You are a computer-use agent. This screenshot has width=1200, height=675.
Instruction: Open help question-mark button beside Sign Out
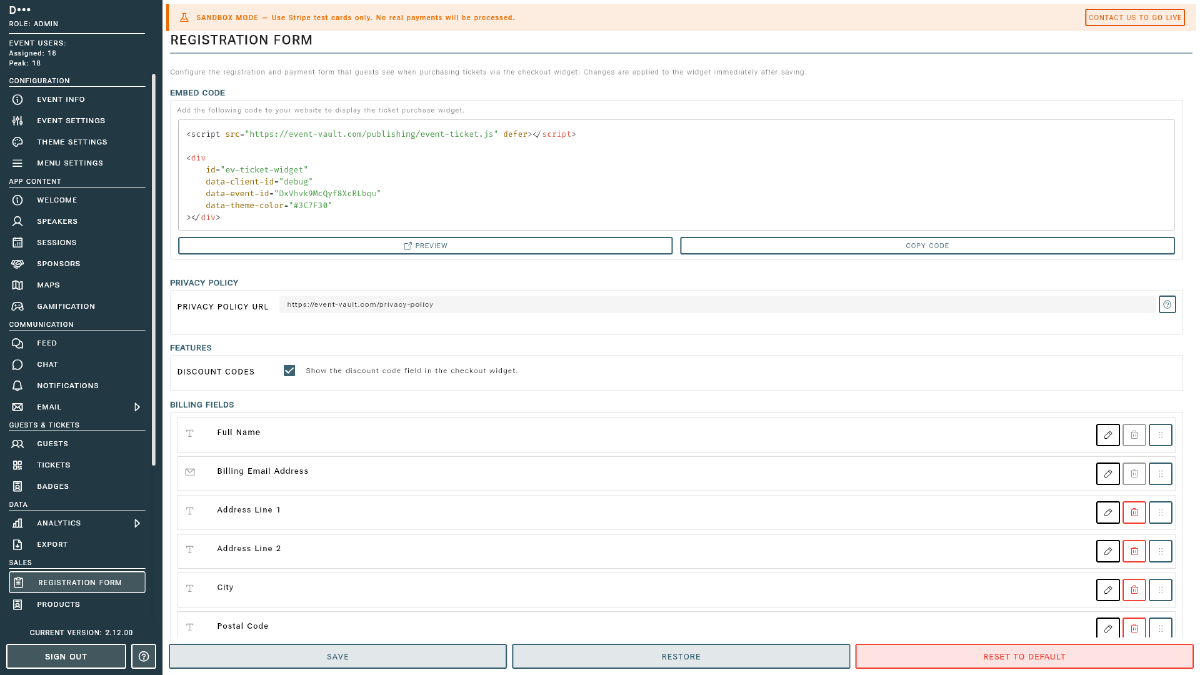pos(143,656)
